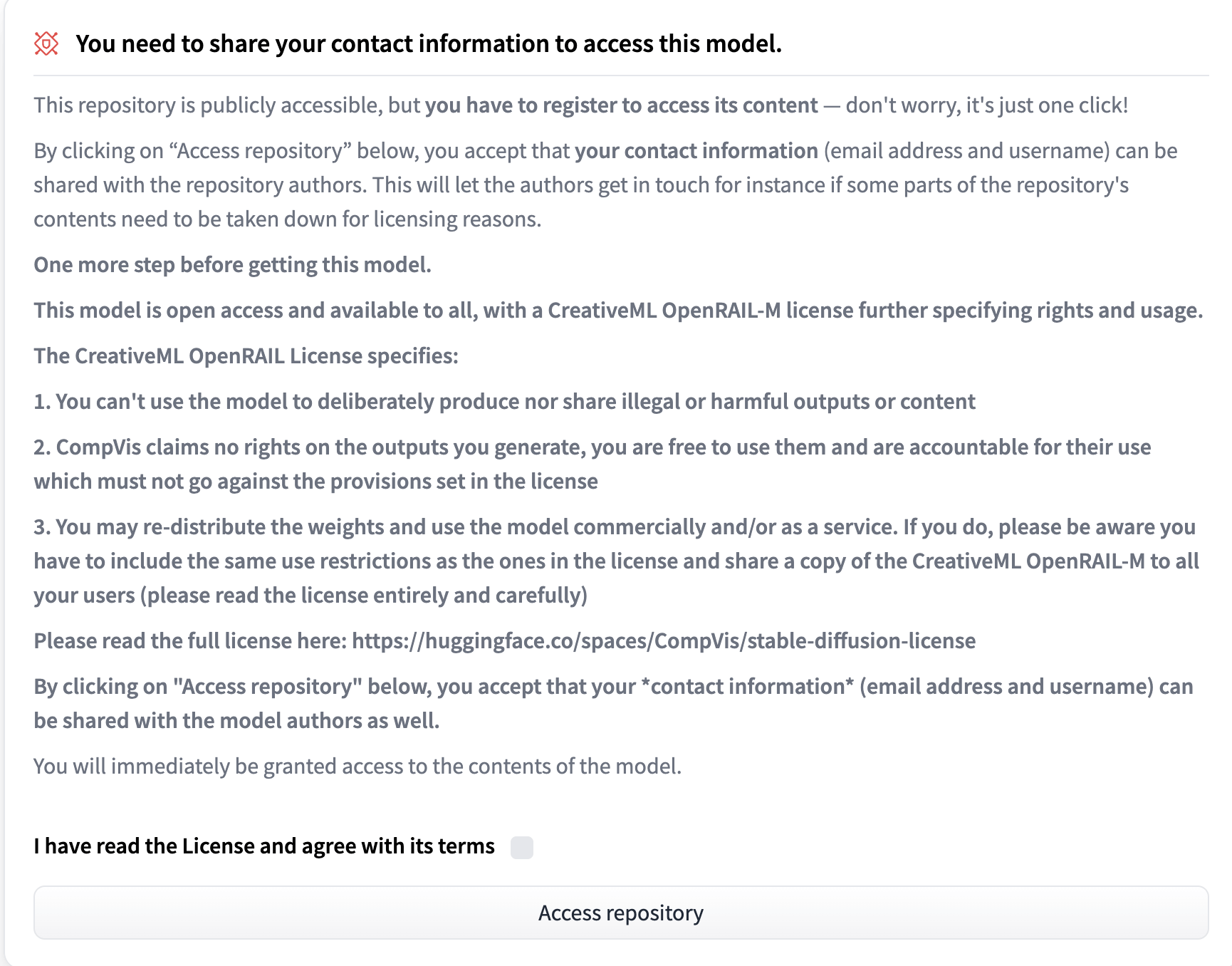Click bold "you have to register" text
Viewport: 1232px width, 966px height.
[621, 105]
